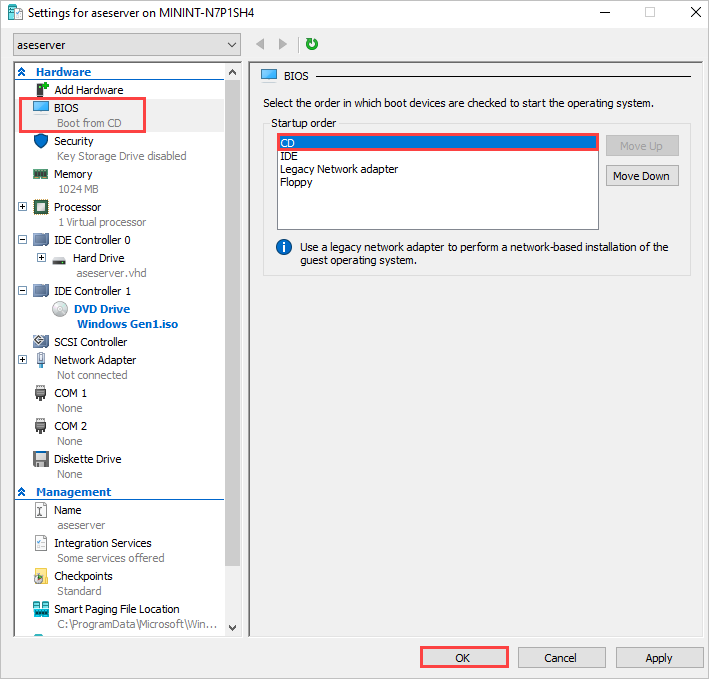Click the info icon beside legacy adapter note
Screen dimensions: 709x679
[x=284, y=247]
